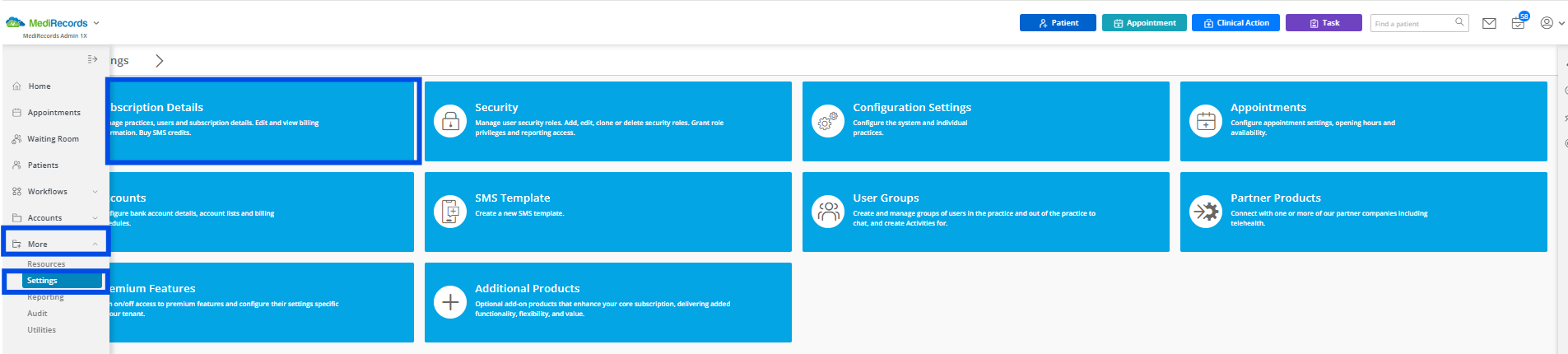The image size is (1568, 354).
Task: Select Resources under More
Action: click(x=46, y=264)
